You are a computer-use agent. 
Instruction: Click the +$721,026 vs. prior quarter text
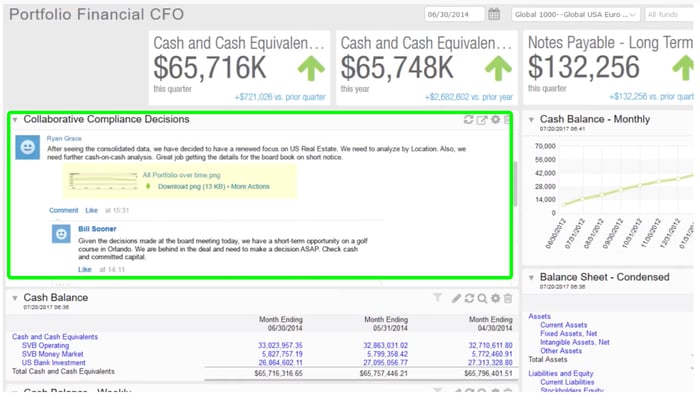pyautogui.click(x=280, y=97)
